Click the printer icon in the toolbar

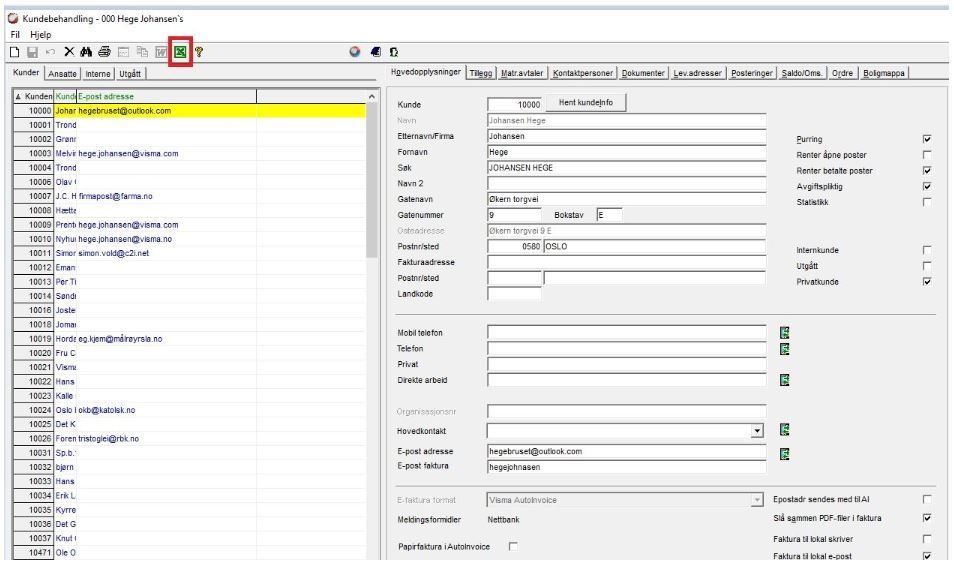(x=105, y=52)
